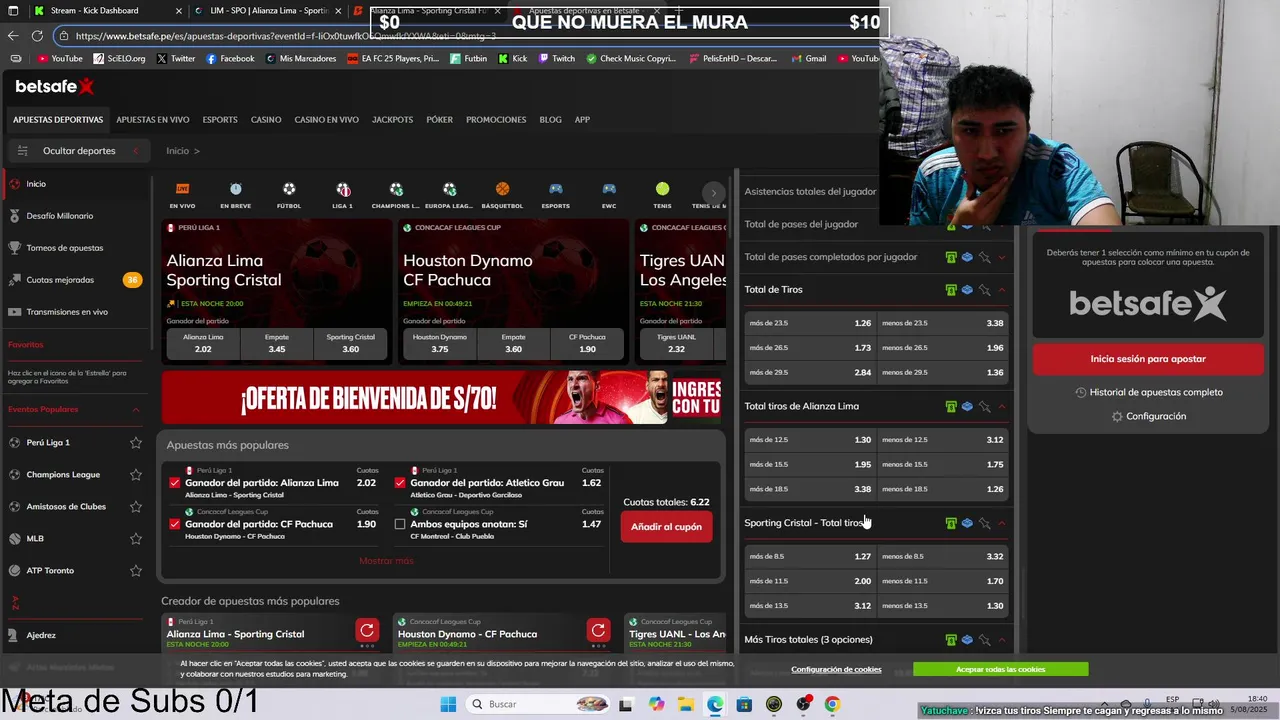The image size is (1280, 720).
Task: Click the Windows taskbar Buscar field
Action: 538,704
